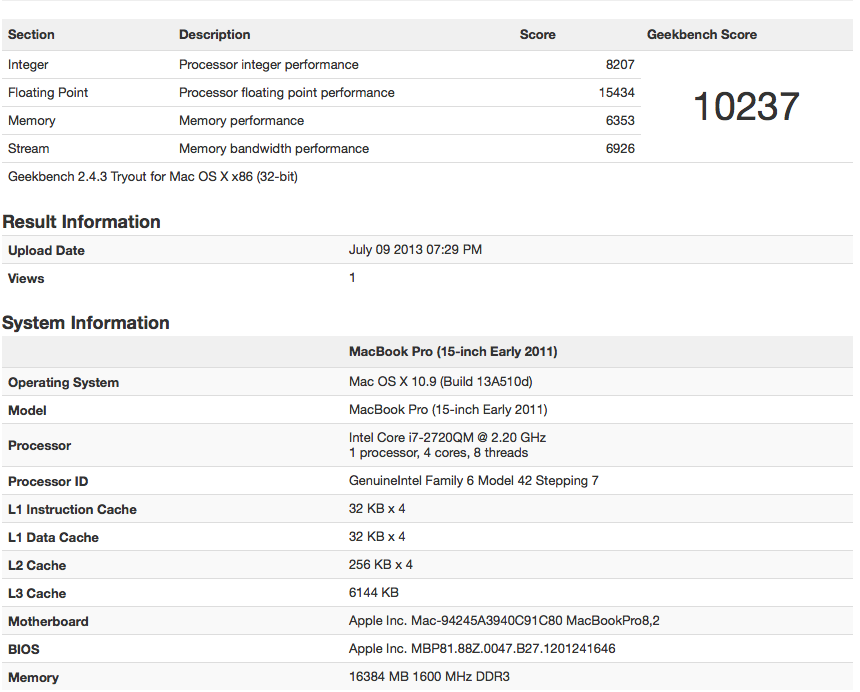Select the Stream score 6926
Screen dimensions: 860x692
click(620, 149)
